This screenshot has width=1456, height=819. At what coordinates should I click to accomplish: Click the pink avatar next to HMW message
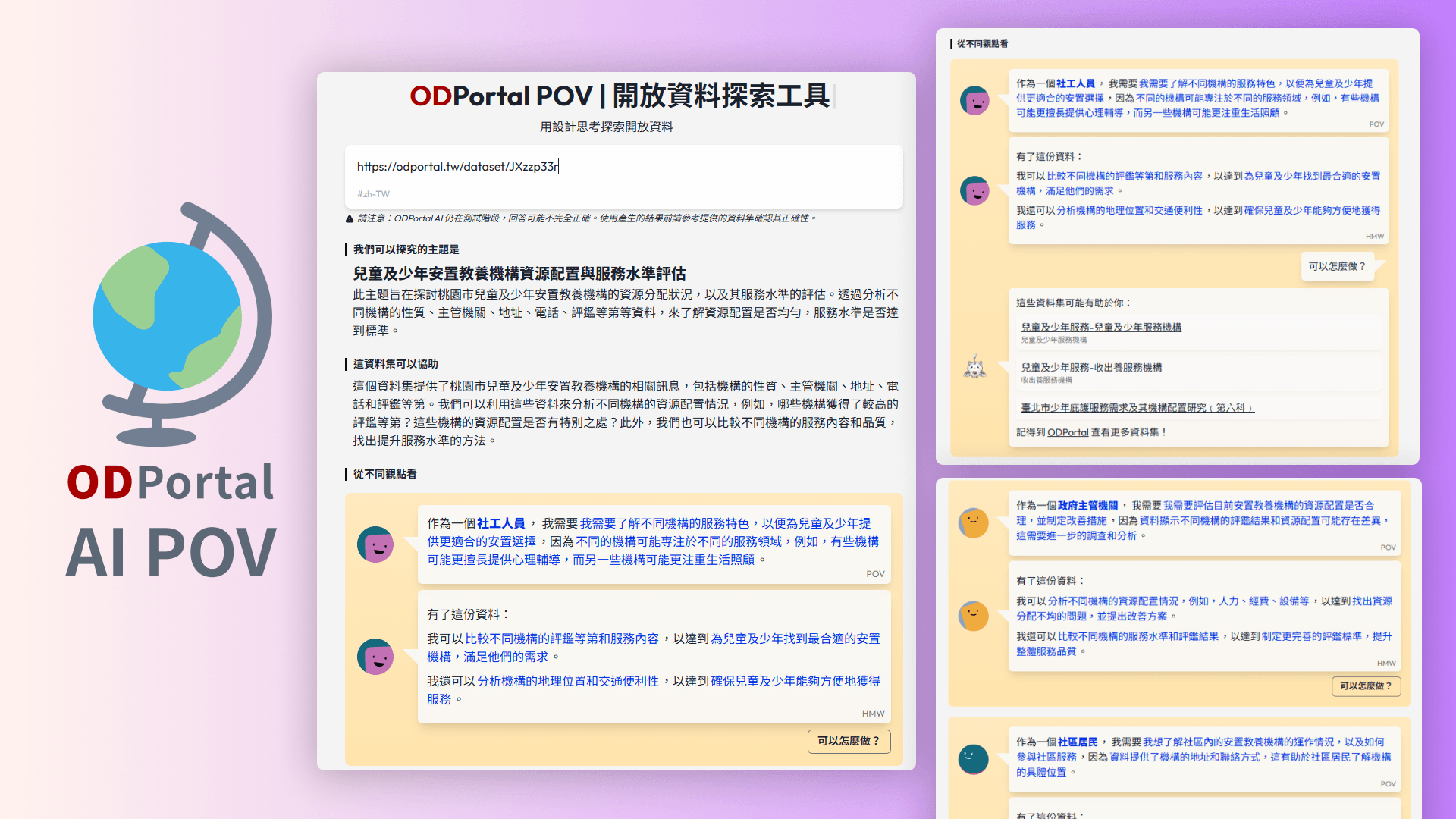point(377,657)
